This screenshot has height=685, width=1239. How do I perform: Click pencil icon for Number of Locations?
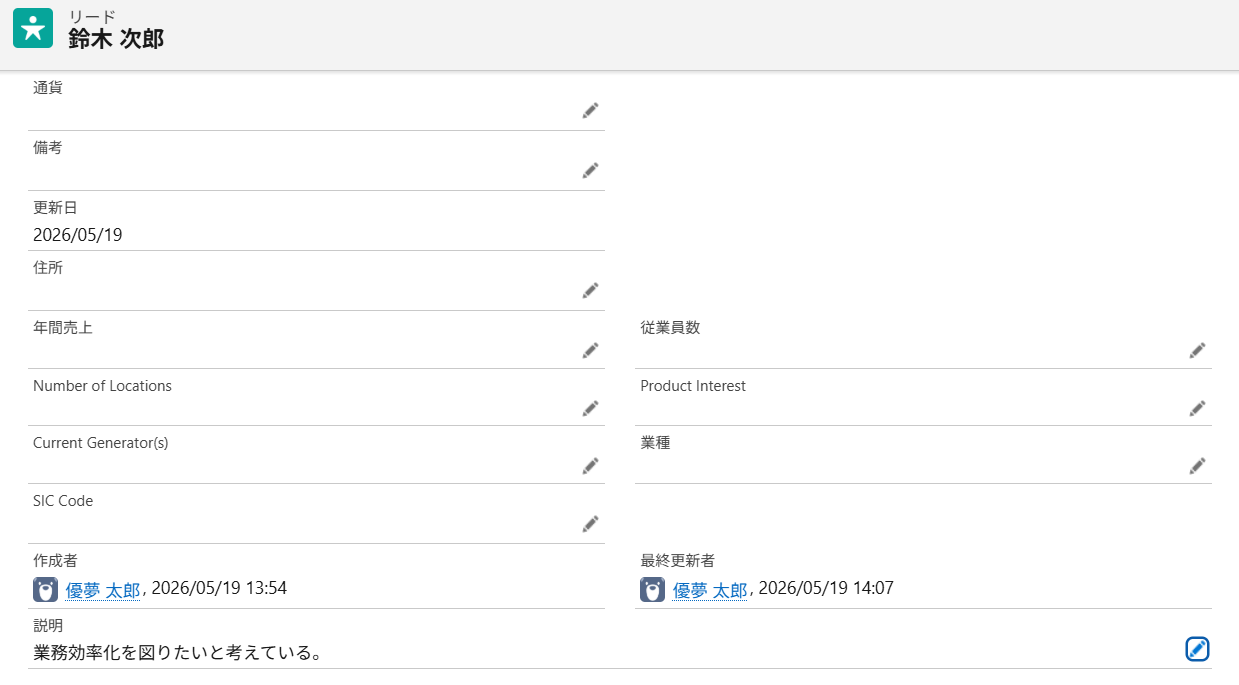click(590, 408)
